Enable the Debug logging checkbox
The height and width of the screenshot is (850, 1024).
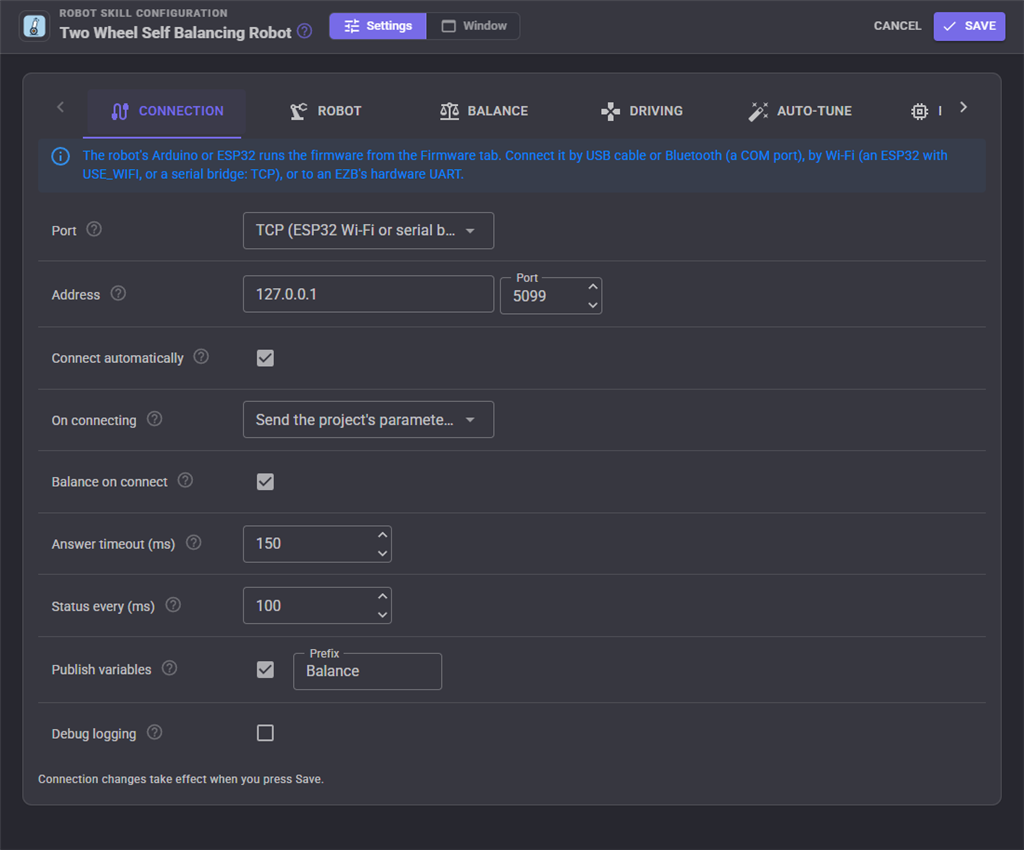(265, 733)
